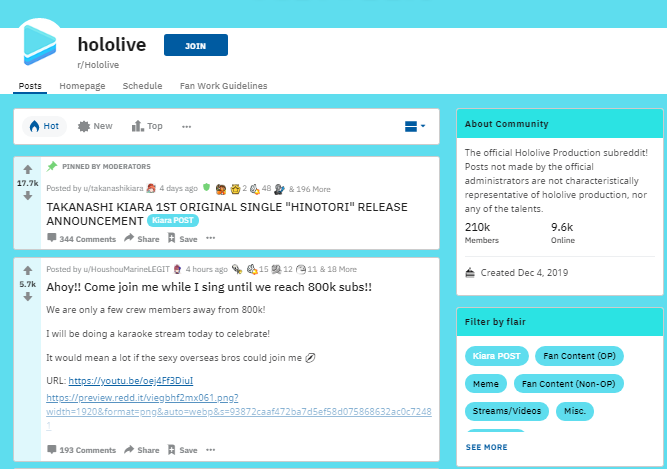This screenshot has width=667, height=469.
Task: Upvote the 800k subs karaoke post
Action: (x=28, y=270)
